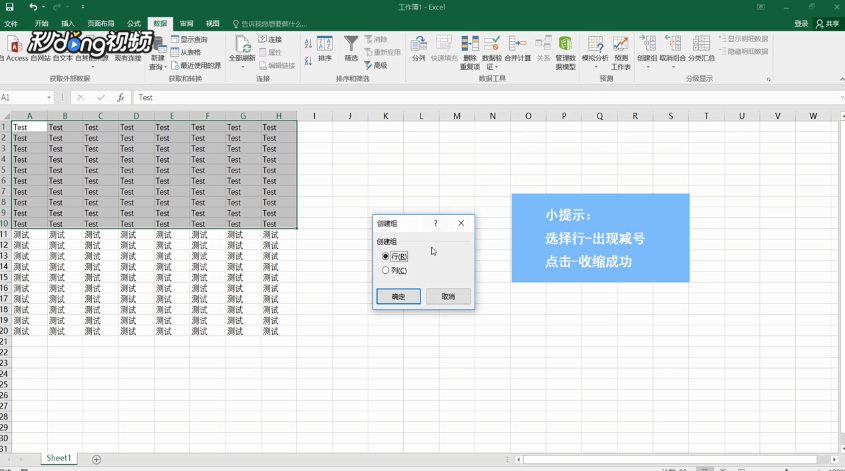Click Recent Sources (最近使用的源)
Screen dimensions: 845x471
coord(196,65)
